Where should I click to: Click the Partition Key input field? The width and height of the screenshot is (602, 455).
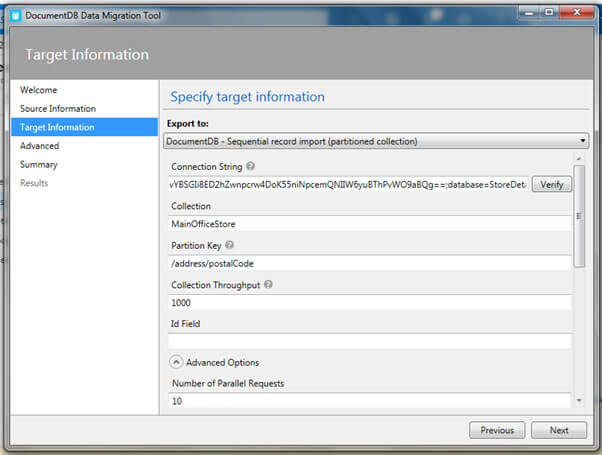(370, 263)
